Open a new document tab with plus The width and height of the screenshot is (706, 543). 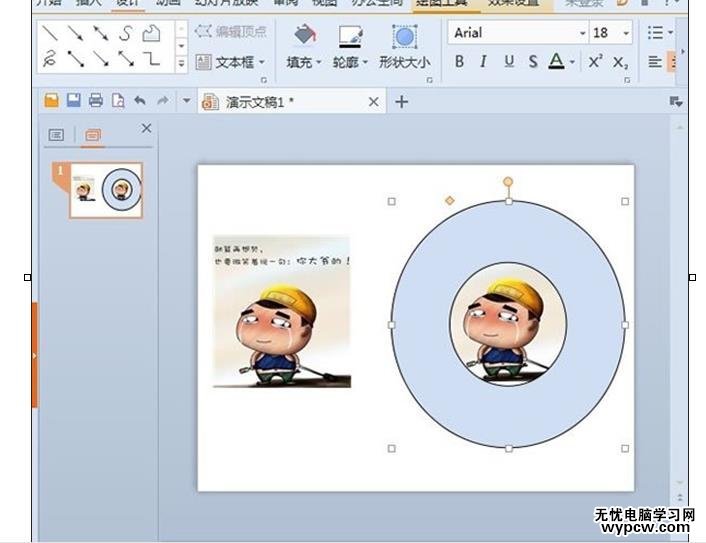pos(402,102)
